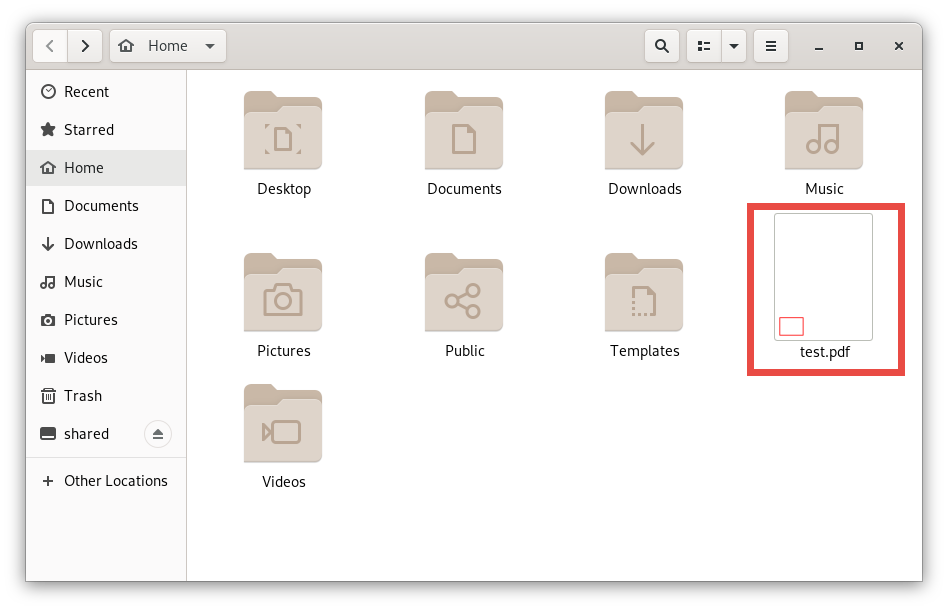Navigate forward with the forward arrow
Screen dimensions: 948x610
click(x=85, y=45)
